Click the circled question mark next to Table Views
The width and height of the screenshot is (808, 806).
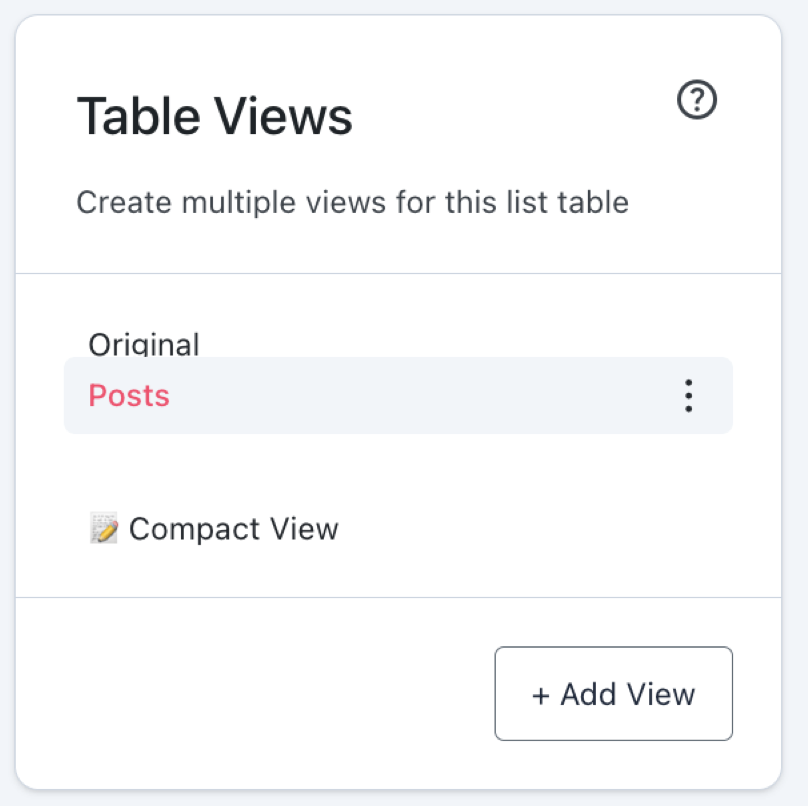(697, 100)
